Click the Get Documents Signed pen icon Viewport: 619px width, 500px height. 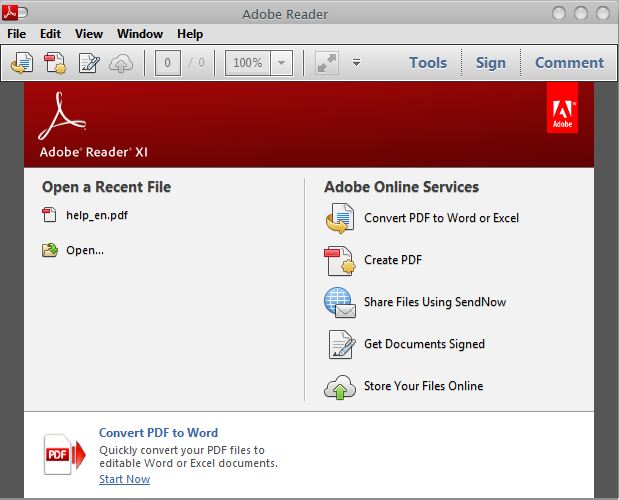(x=340, y=344)
